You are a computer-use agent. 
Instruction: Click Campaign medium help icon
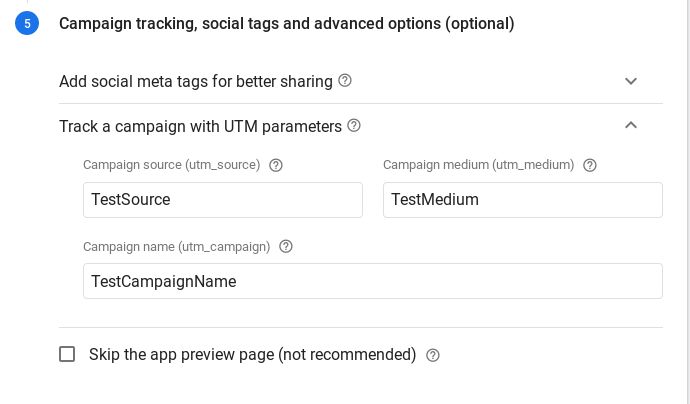click(590, 165)
